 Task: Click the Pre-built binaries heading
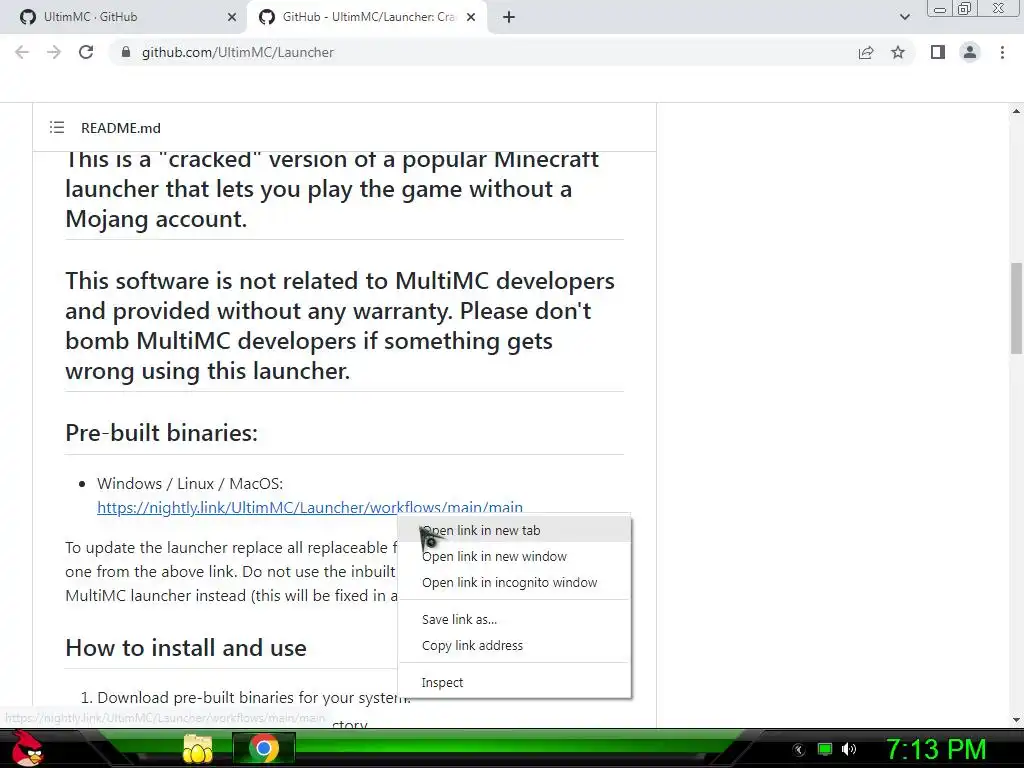coord(161,432)
